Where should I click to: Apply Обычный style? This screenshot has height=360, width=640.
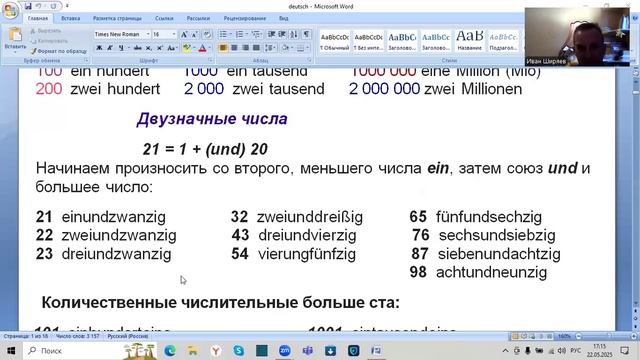[334, 41]
